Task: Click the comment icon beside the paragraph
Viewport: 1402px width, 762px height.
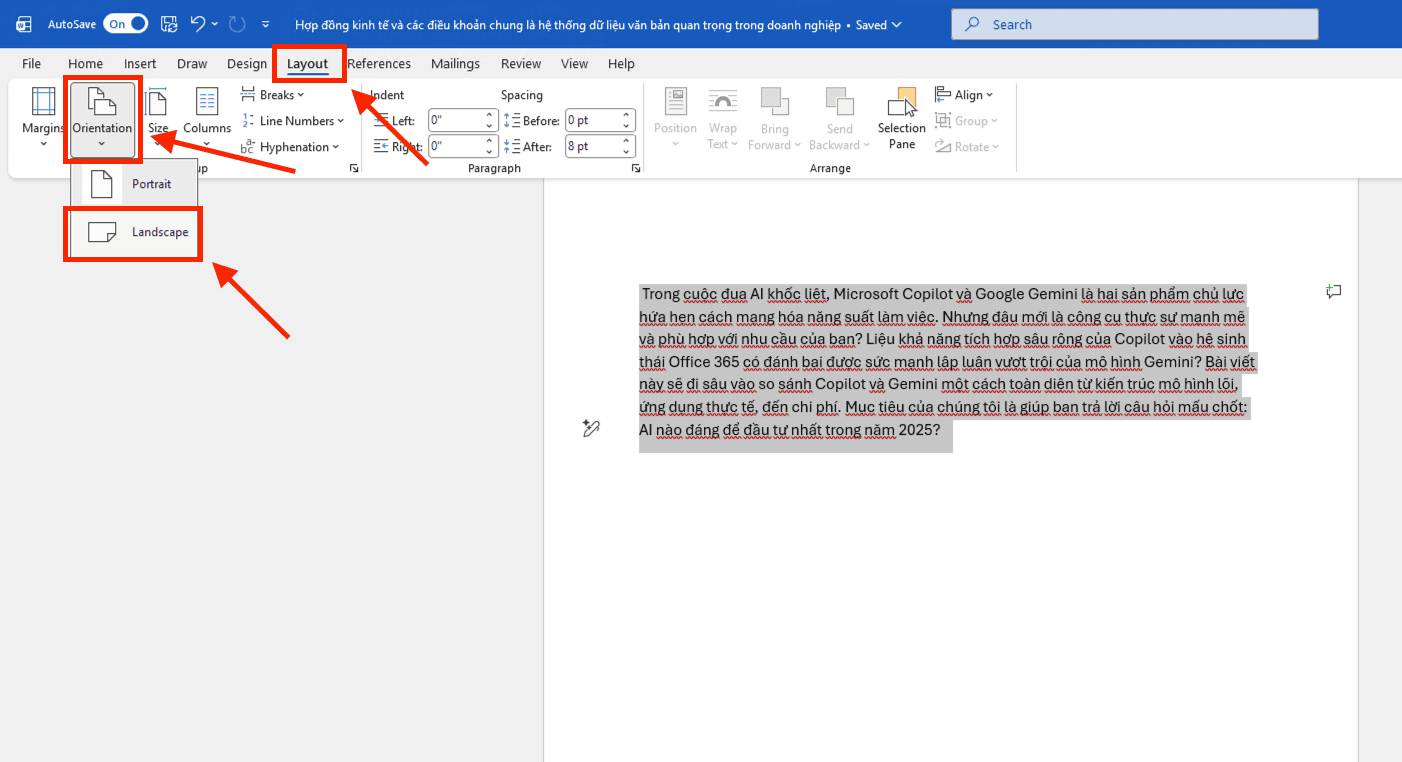Action: 1333,292
